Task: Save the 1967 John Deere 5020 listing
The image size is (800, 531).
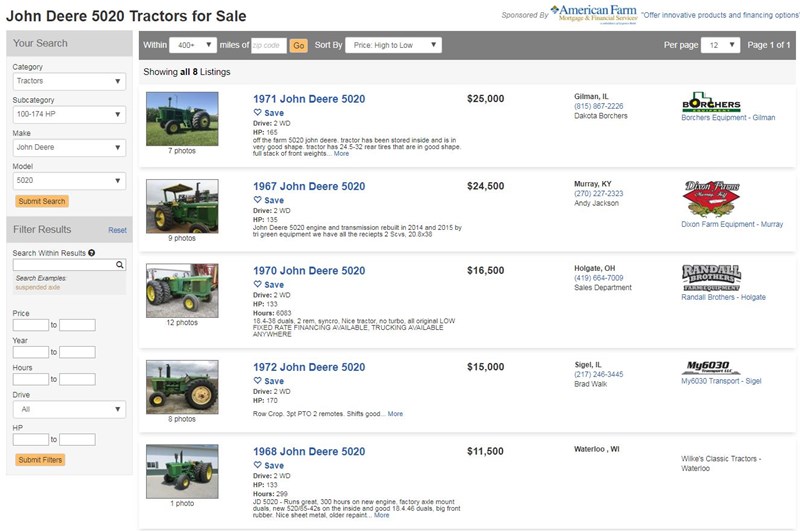Action: point(268,200)
